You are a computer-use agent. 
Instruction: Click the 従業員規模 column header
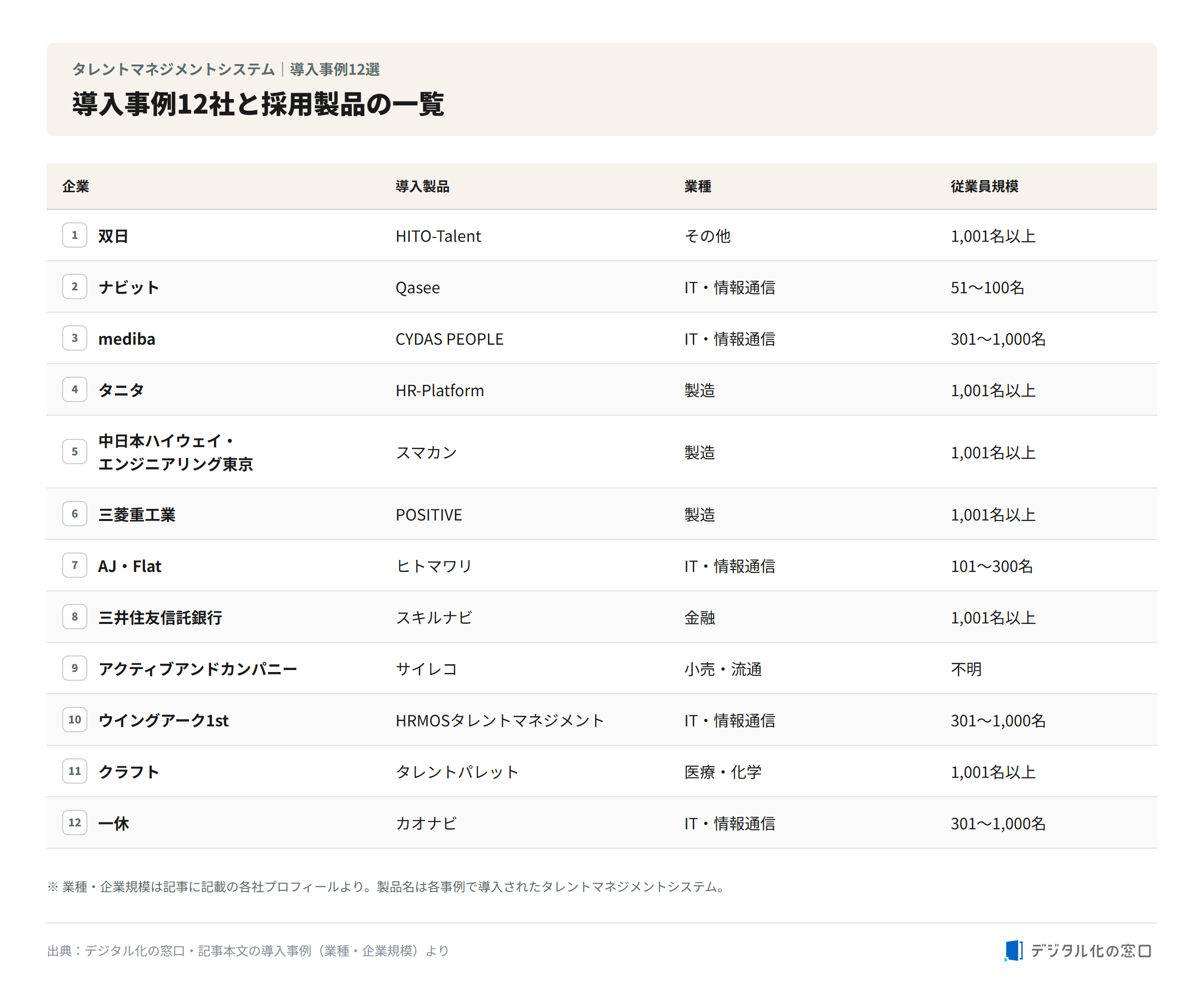click(x=985, y=186)
